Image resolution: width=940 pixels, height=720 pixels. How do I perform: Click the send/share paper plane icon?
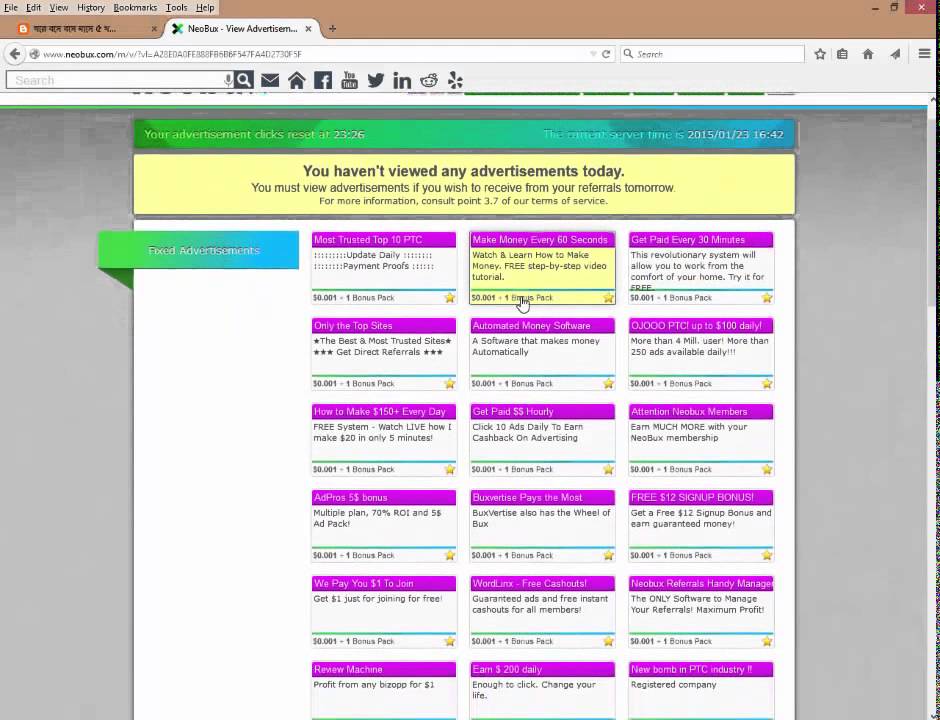click(895, 54)
